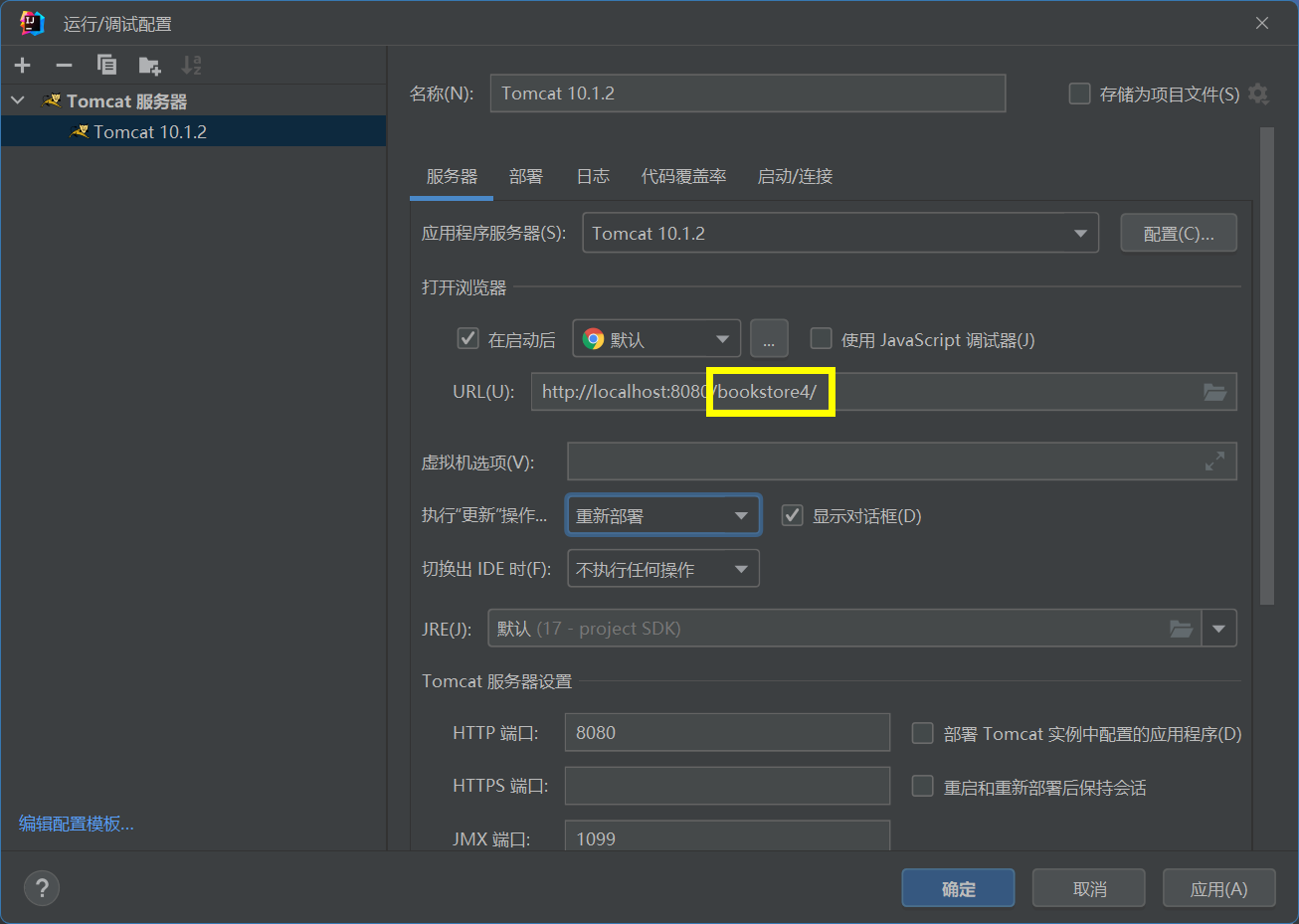Enable 重启和重新部署后保持会话 checkbox
This screenshot has height=924, width=1299.
(922, 787)
